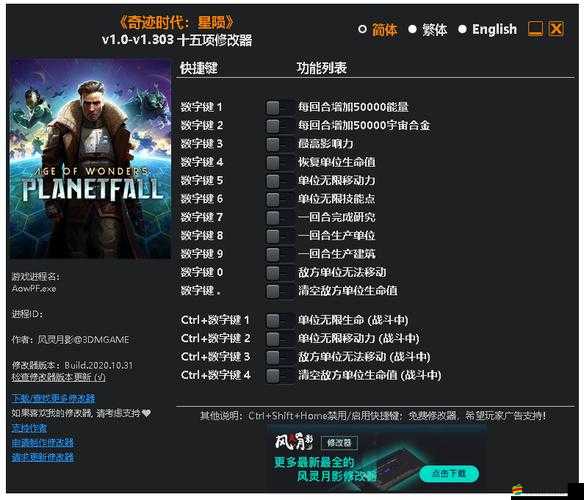Enable 恢复单位生命值 toggle
Screen dimensions: 584x500
click(x=280, y=162)
